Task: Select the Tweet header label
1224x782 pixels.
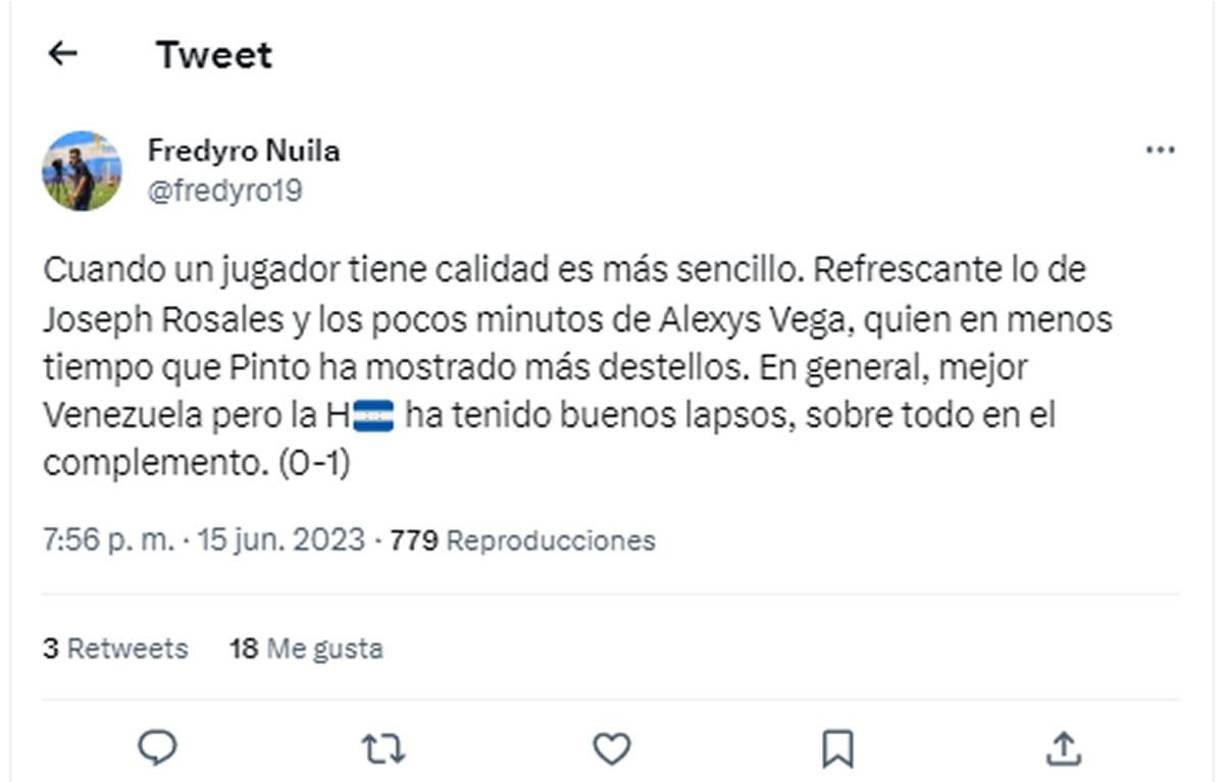Action: [x=213, y=54]
